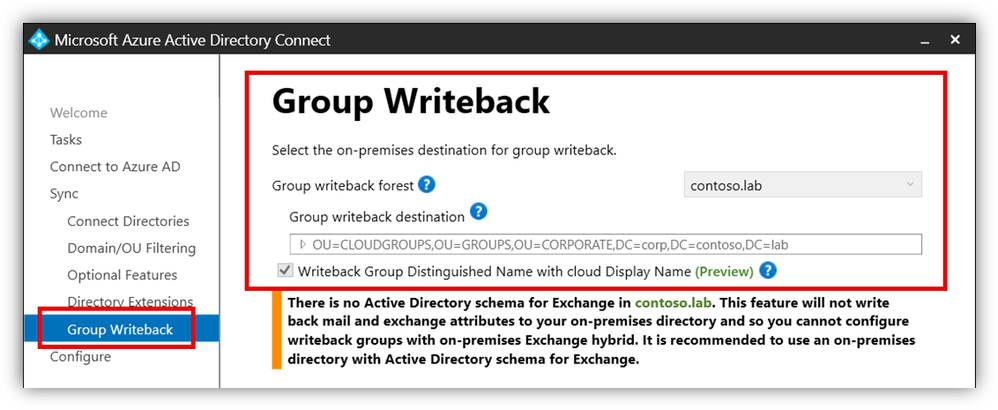Viewport: 998px width, 410px height.
Task: Go to Domain/OU Filtering page
Action: (x=132, y=248)
